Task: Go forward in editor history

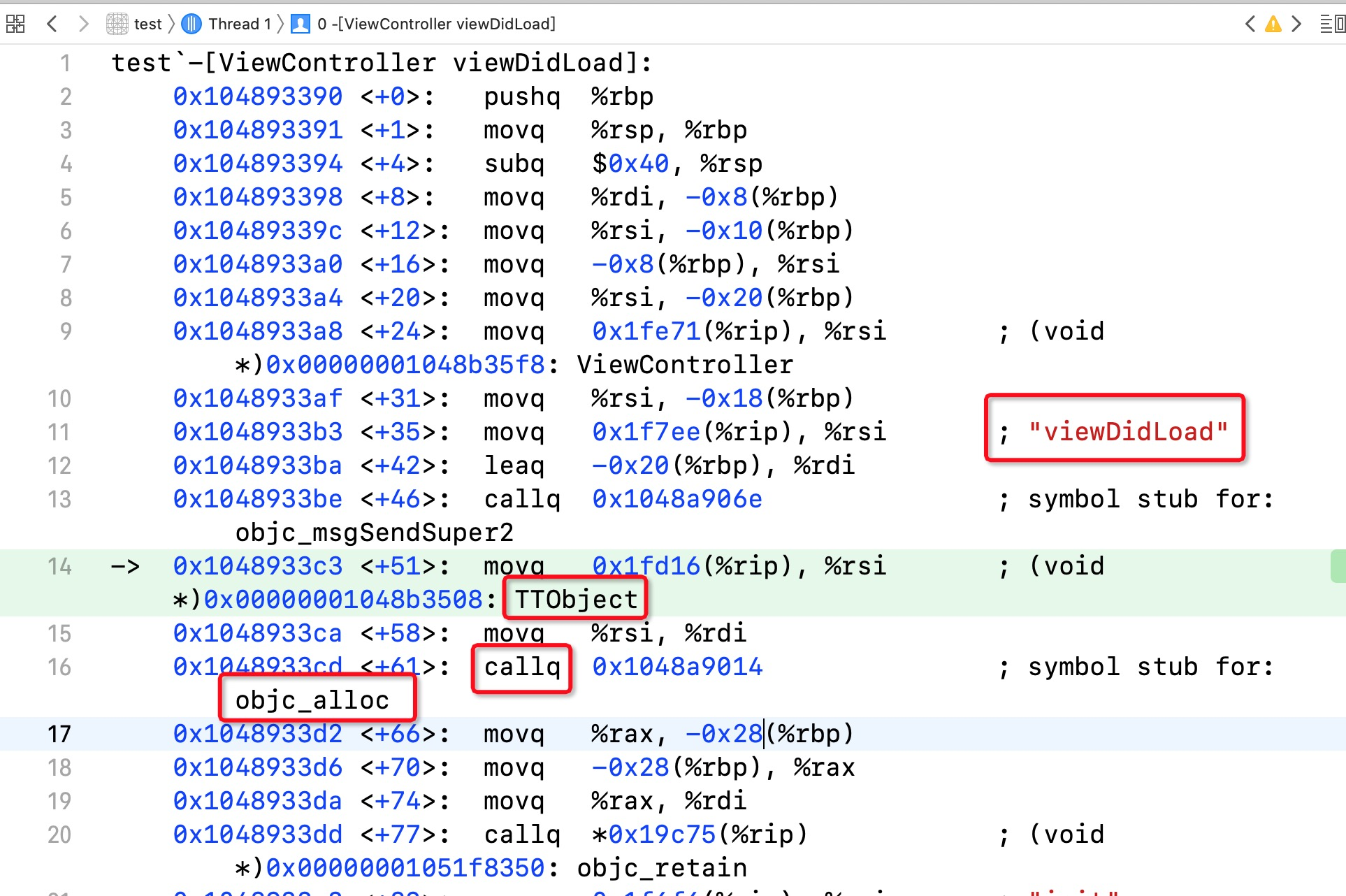Action: click(84, 24)
